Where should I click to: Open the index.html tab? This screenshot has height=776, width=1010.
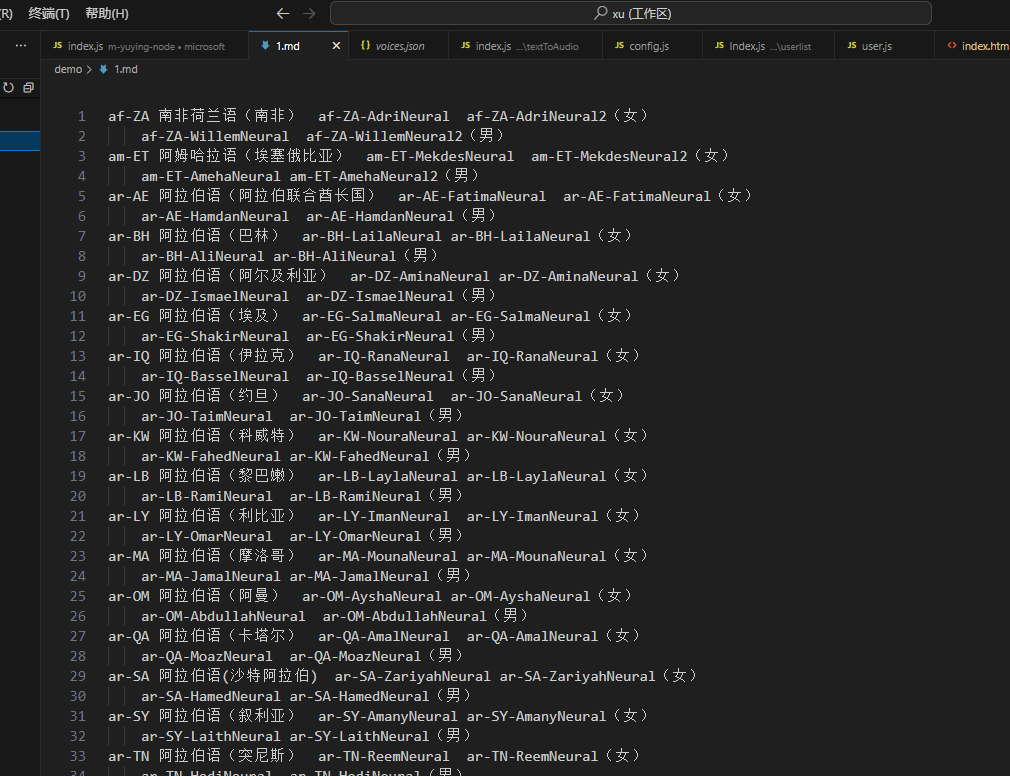point(975,46)
